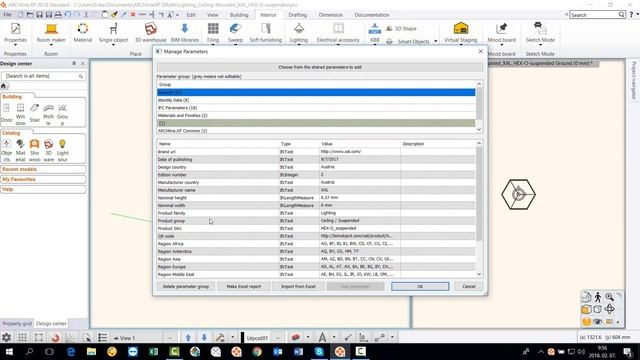Click the walk-through person icon in navigation panel
Image resolution: width=640 pixels, height=360 pixels.
[x=598, y=297]
